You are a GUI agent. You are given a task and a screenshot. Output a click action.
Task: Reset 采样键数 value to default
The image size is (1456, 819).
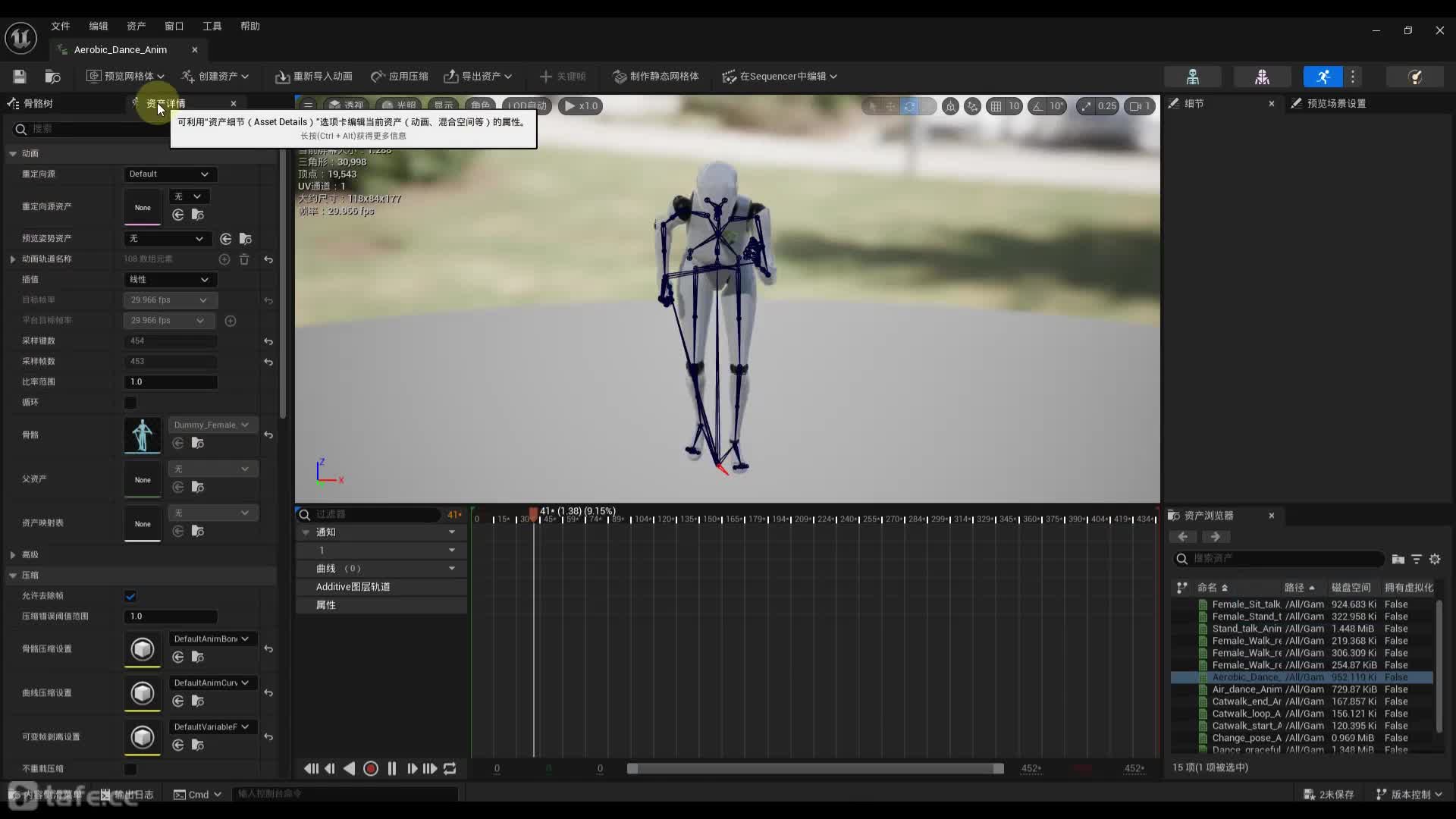click(268, 341)
